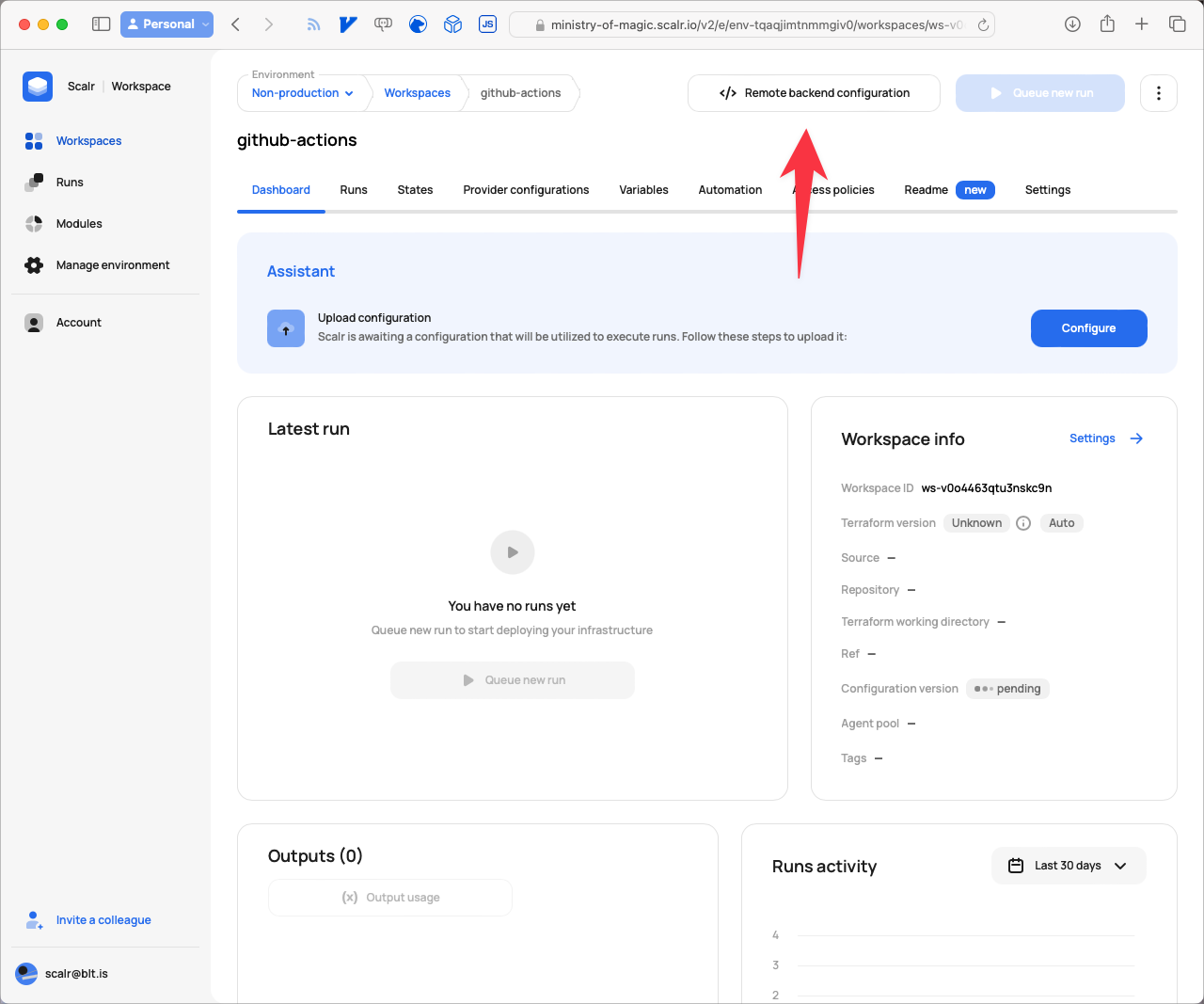1204x1004 pixels.
Task: Click the top Queue new run button
Action: pos(1040,93)
